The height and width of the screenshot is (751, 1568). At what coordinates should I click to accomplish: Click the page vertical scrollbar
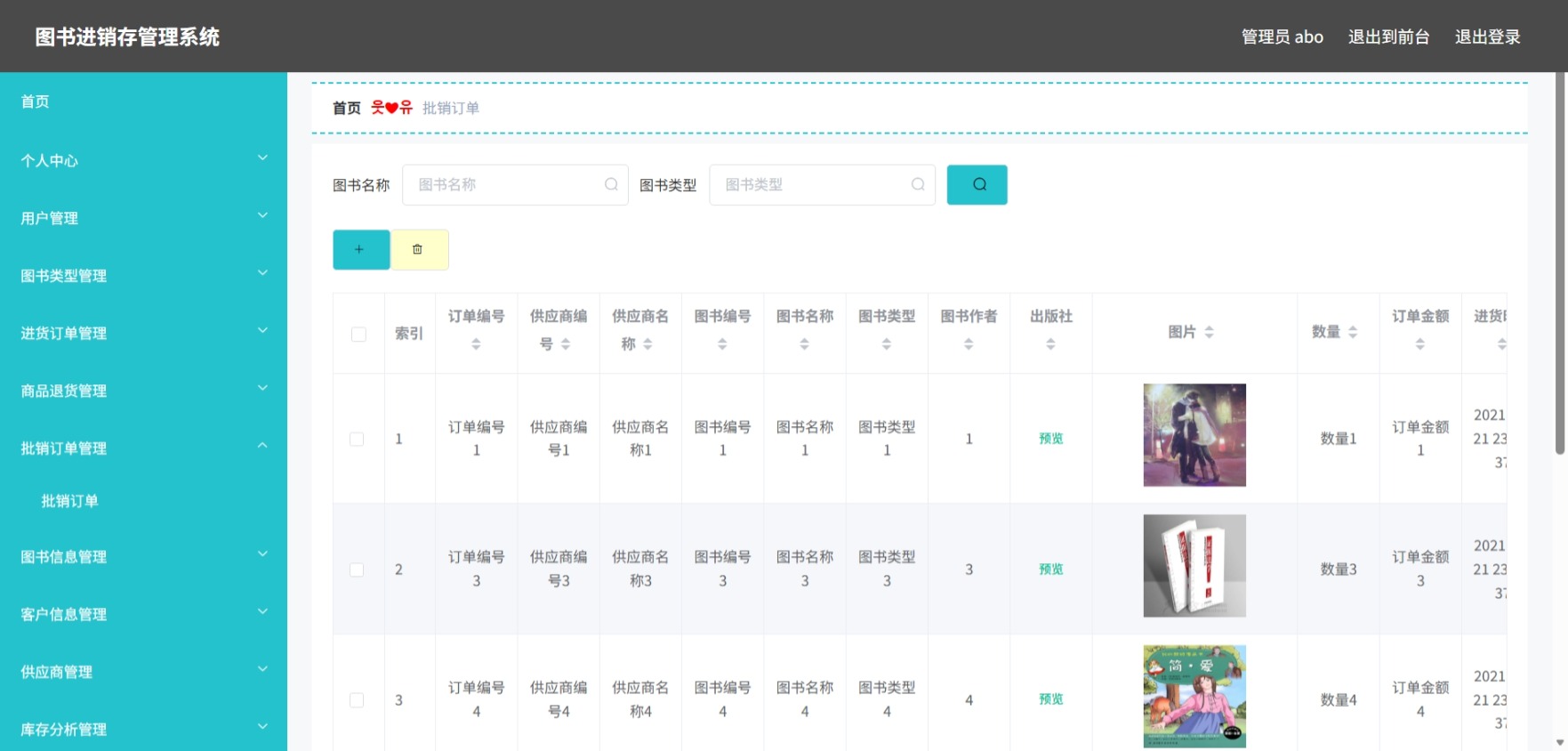[1559, 262]
